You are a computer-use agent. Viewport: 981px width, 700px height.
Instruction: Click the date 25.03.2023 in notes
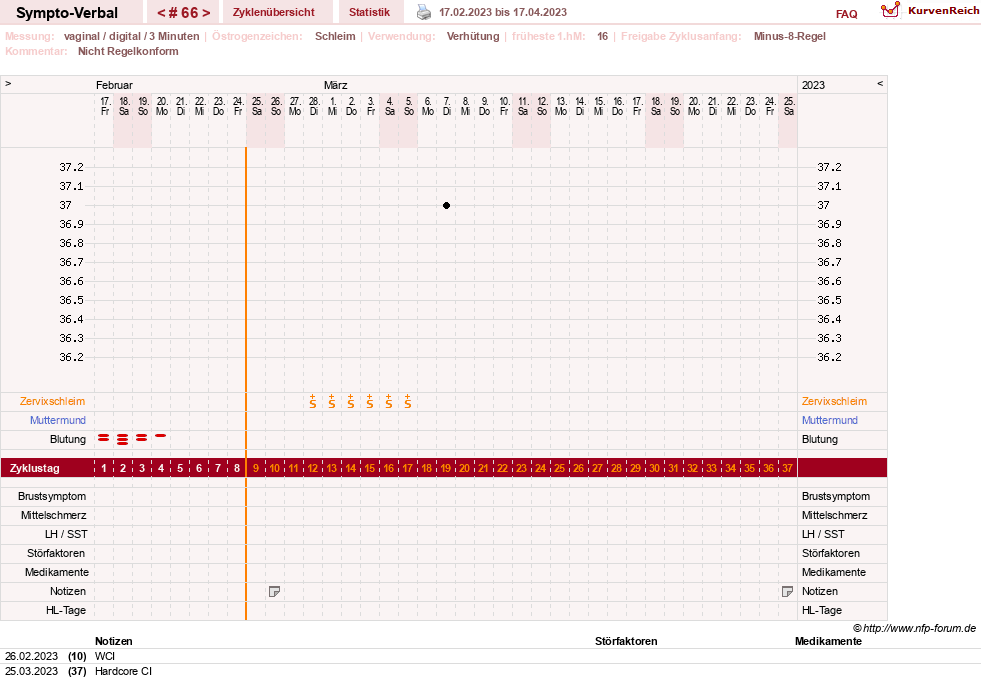click(x=31, y=671)
